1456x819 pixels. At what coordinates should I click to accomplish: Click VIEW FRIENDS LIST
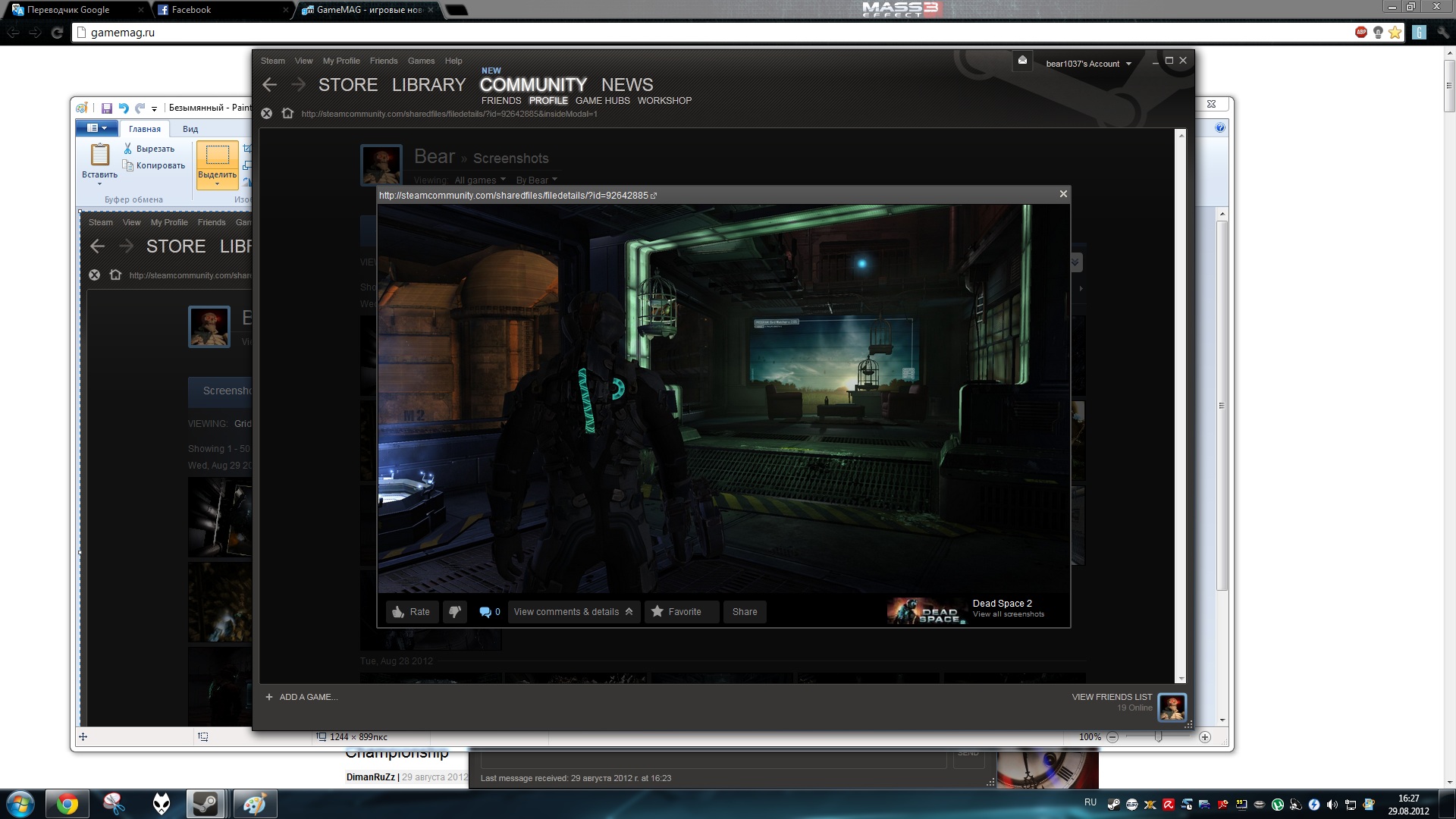[x=1112, y=697]
